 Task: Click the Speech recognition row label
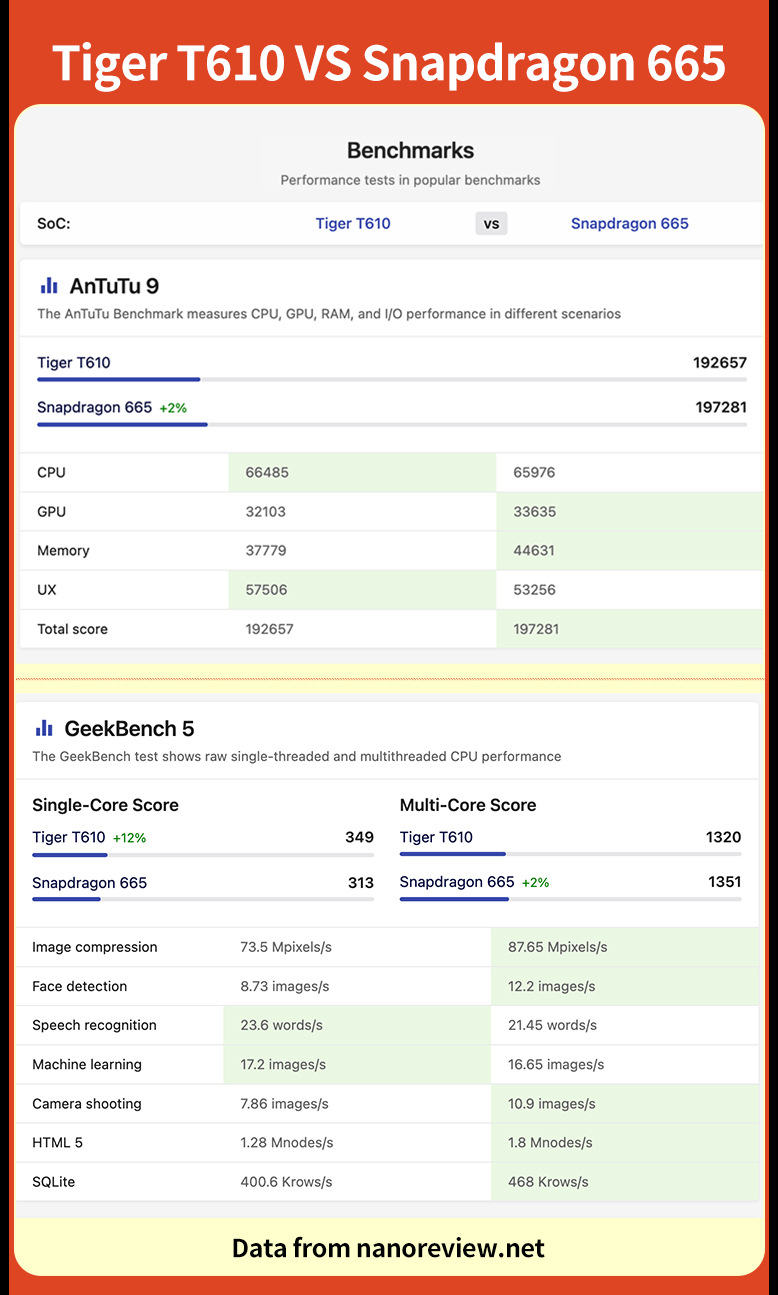[94, 1025]
